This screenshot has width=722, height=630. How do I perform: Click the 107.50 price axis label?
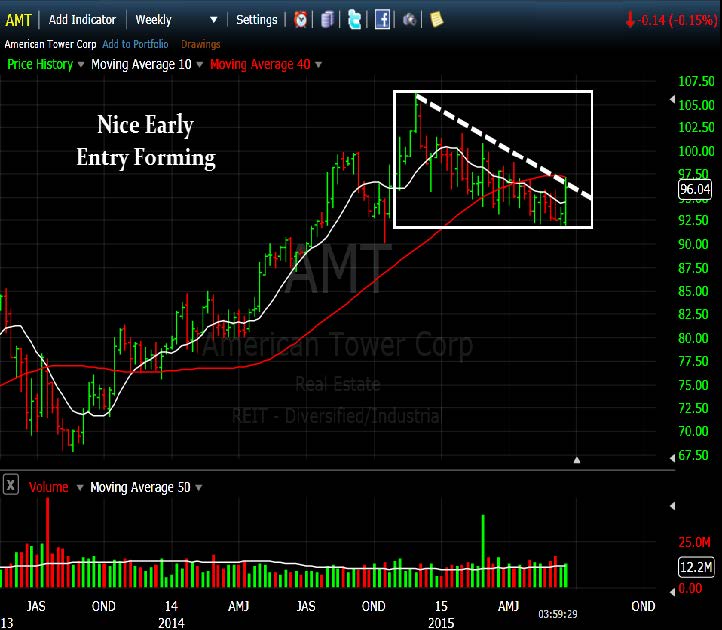(696, 82)
